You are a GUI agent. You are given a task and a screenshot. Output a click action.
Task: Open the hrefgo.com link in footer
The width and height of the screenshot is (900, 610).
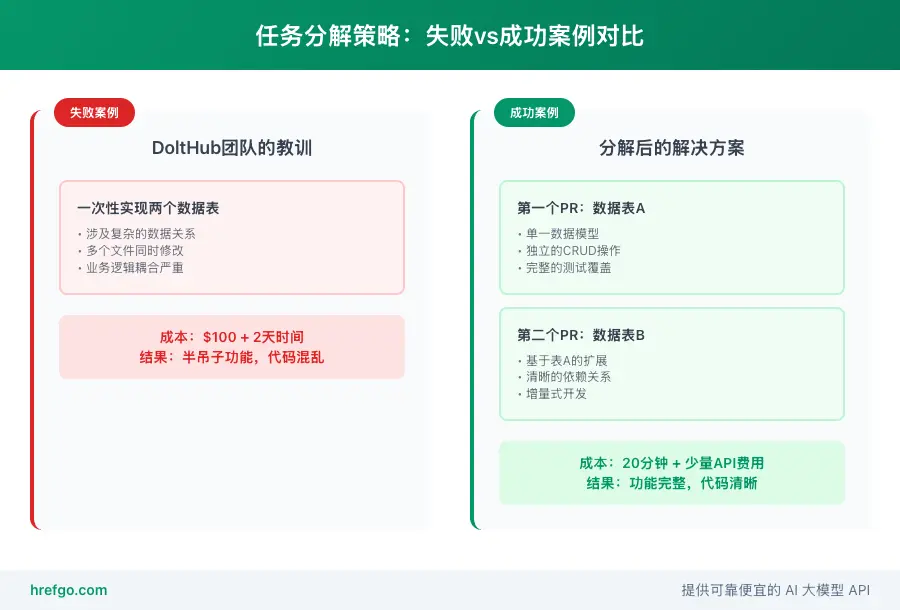click(68, 590)
